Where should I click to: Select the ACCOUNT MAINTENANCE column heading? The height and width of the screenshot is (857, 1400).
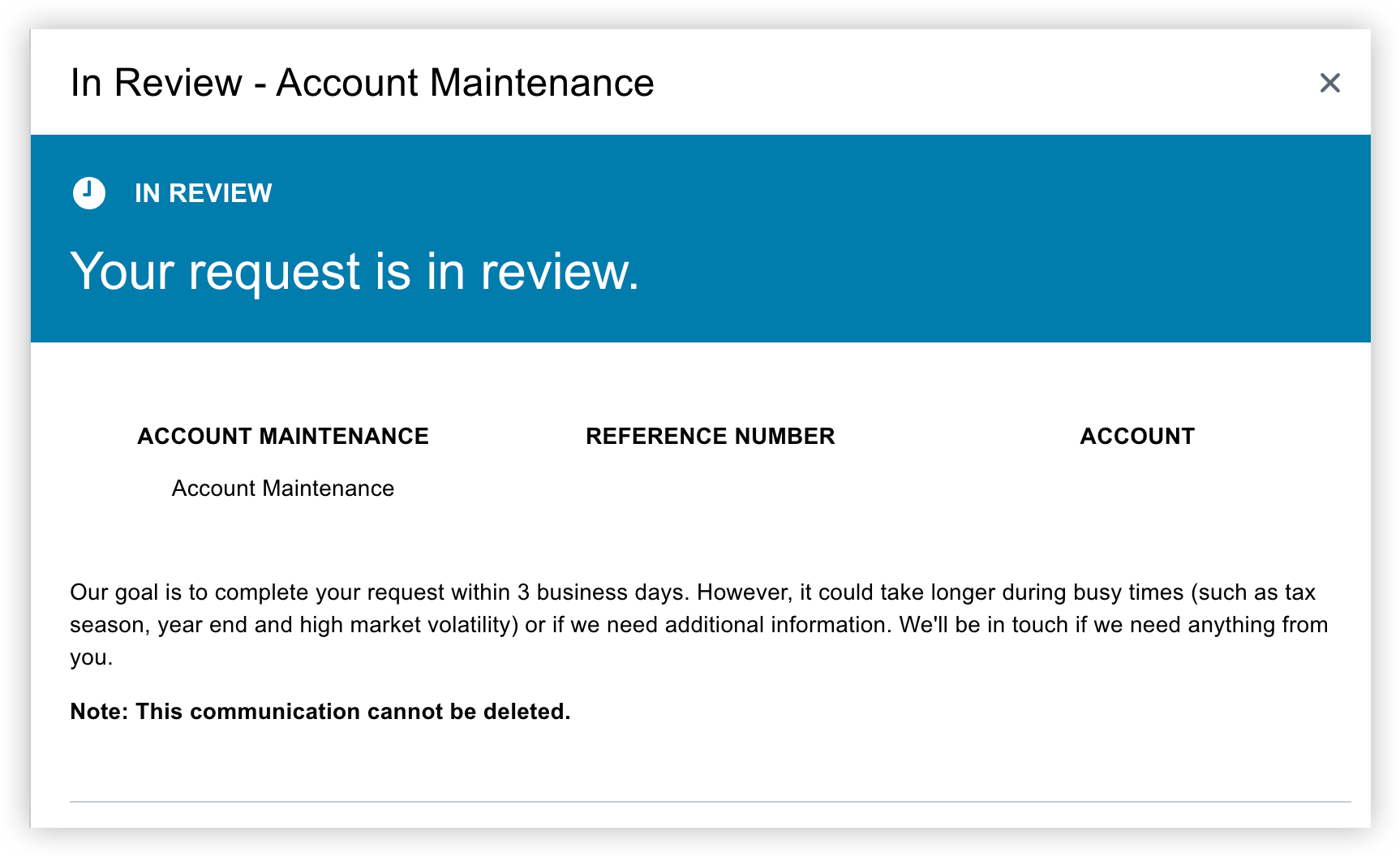point(283,436)
